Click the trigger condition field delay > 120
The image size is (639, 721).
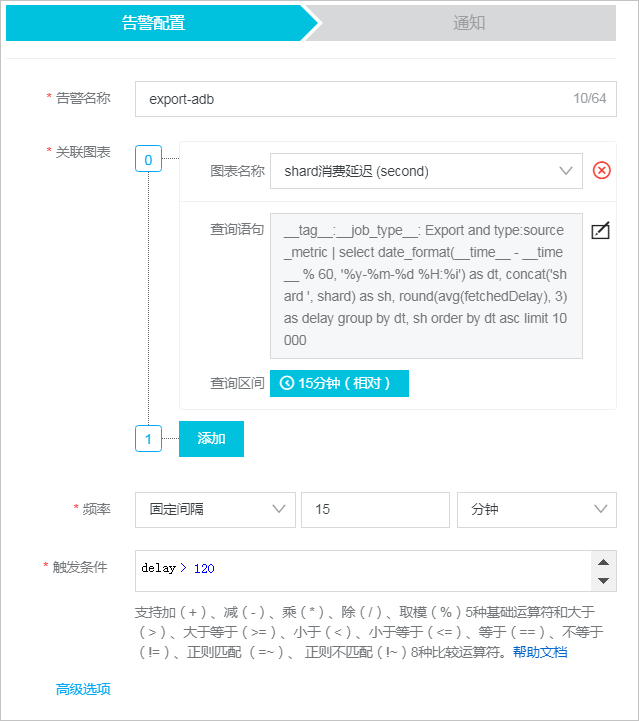pyautogui.click(x=363, y=571)
